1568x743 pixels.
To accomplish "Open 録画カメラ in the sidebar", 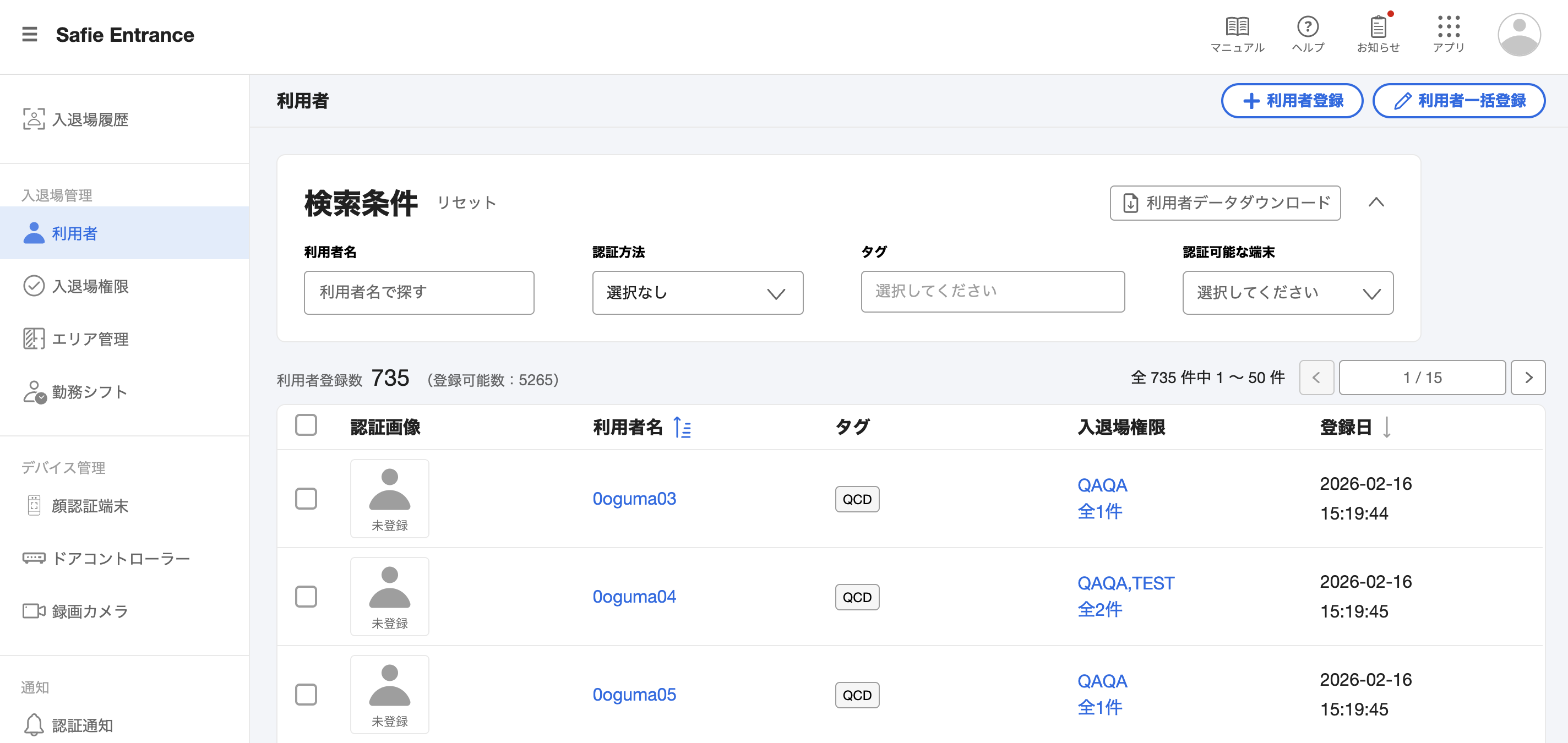I will click(x=124, y=611).
